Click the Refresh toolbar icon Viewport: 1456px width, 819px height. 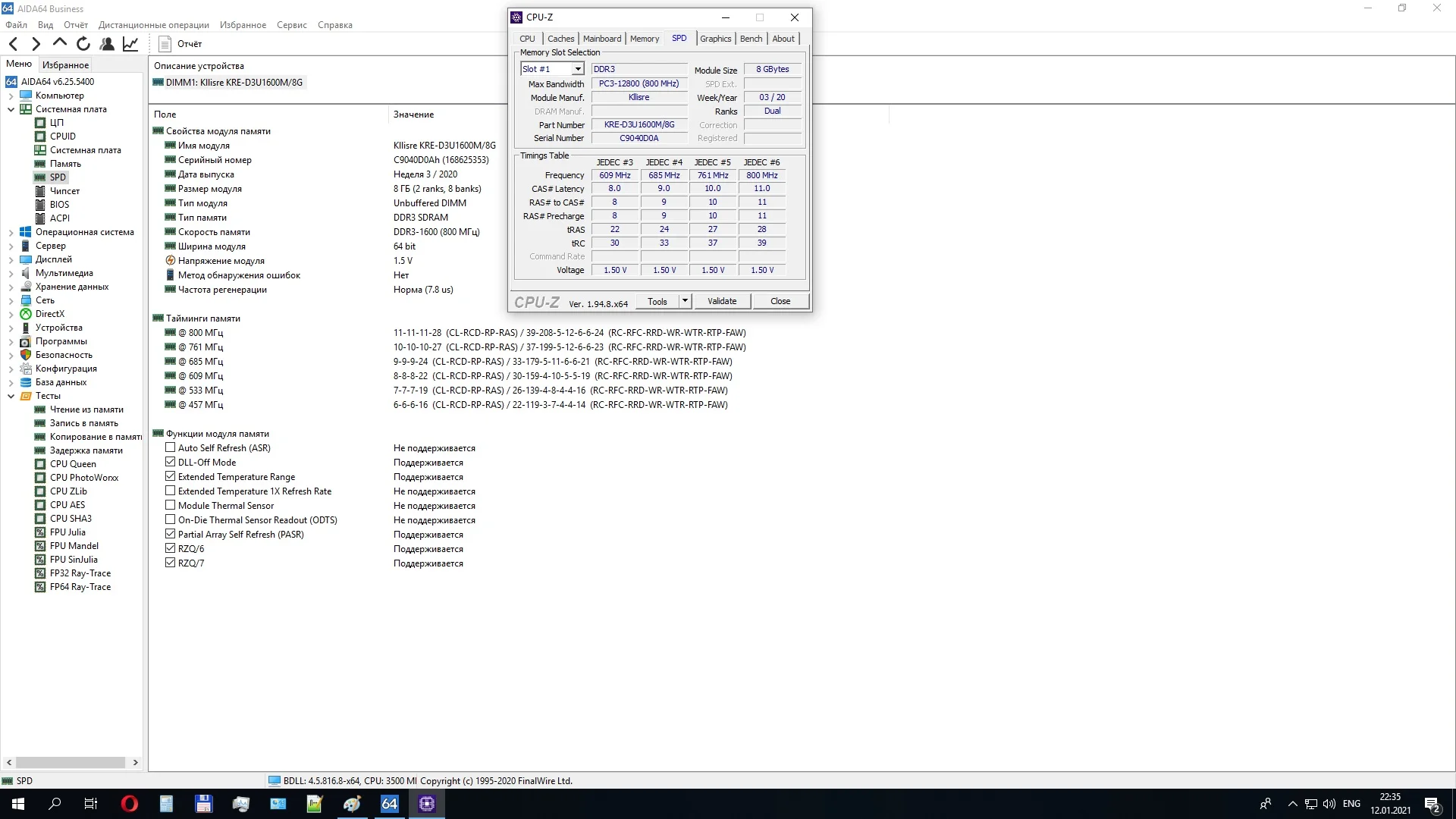[x=83, y=44]
